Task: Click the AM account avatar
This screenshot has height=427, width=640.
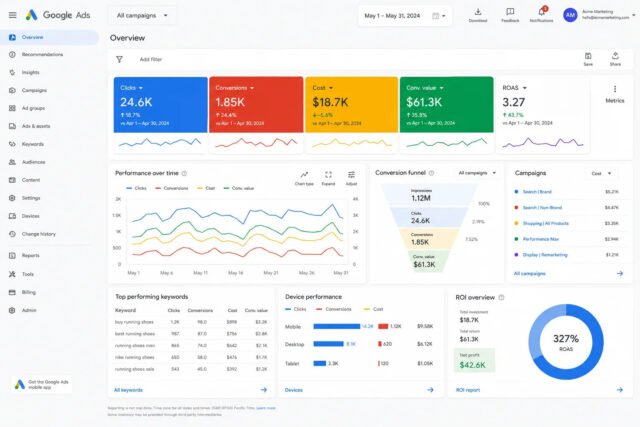Action: pos(570,15)
